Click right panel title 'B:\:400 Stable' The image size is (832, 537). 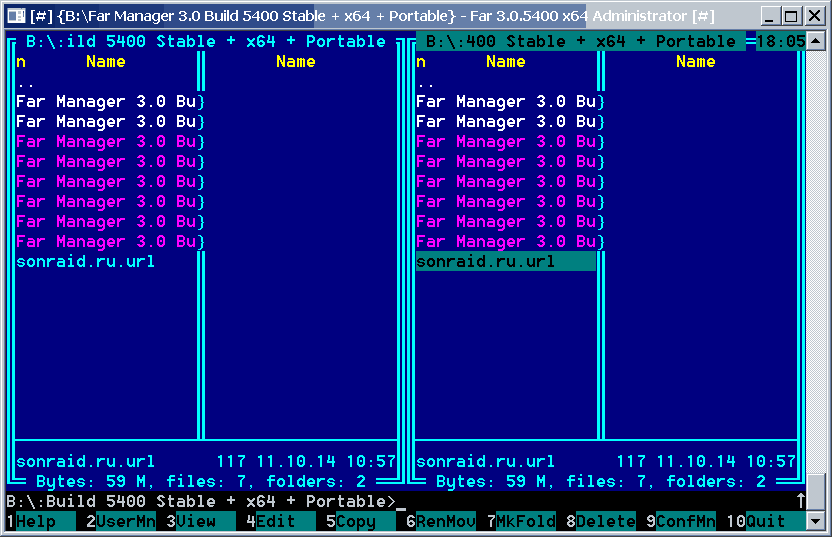pyautogui.click(x=581, y=41)
